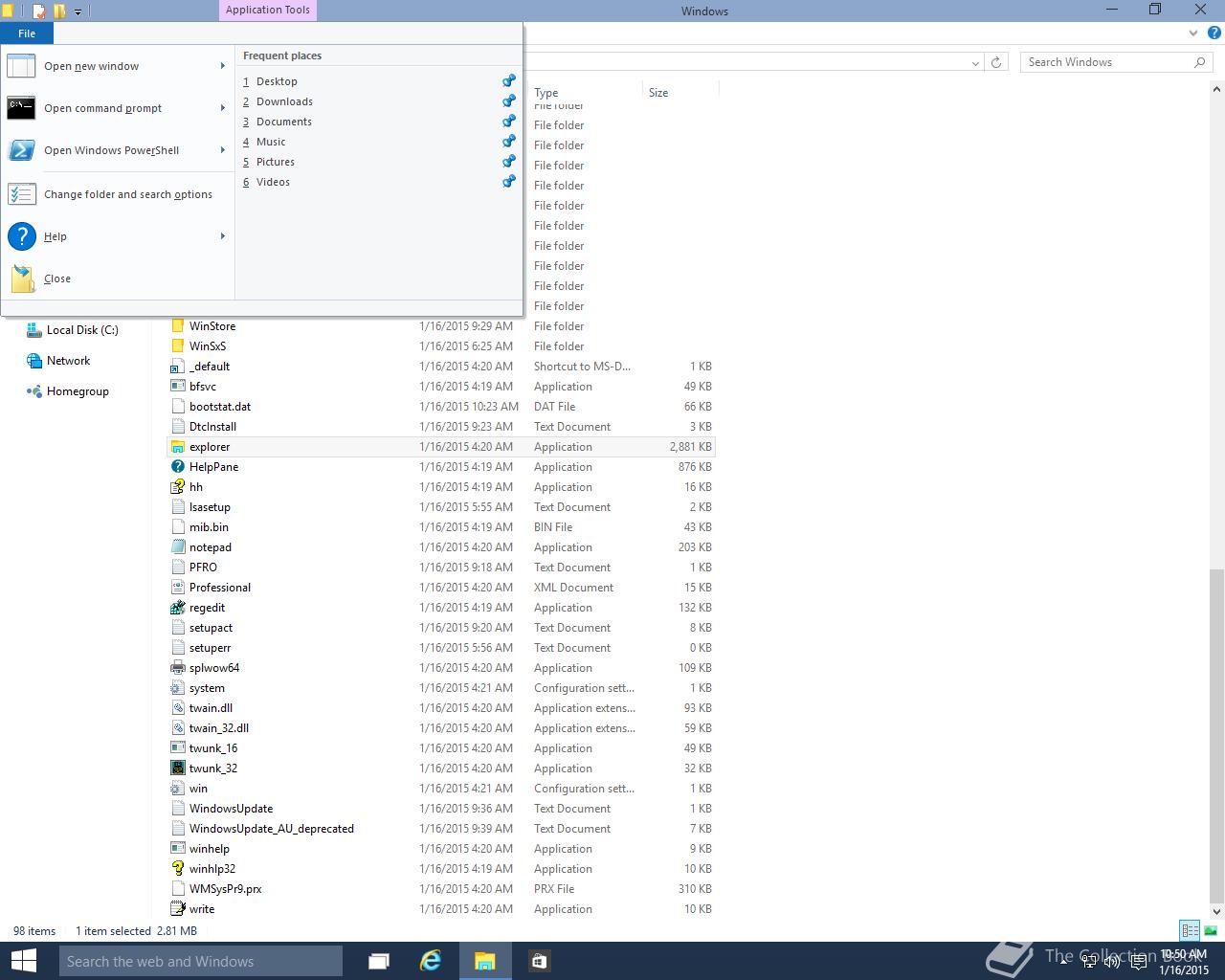
Task: Open Task View from taskbar
Action: 379,961
